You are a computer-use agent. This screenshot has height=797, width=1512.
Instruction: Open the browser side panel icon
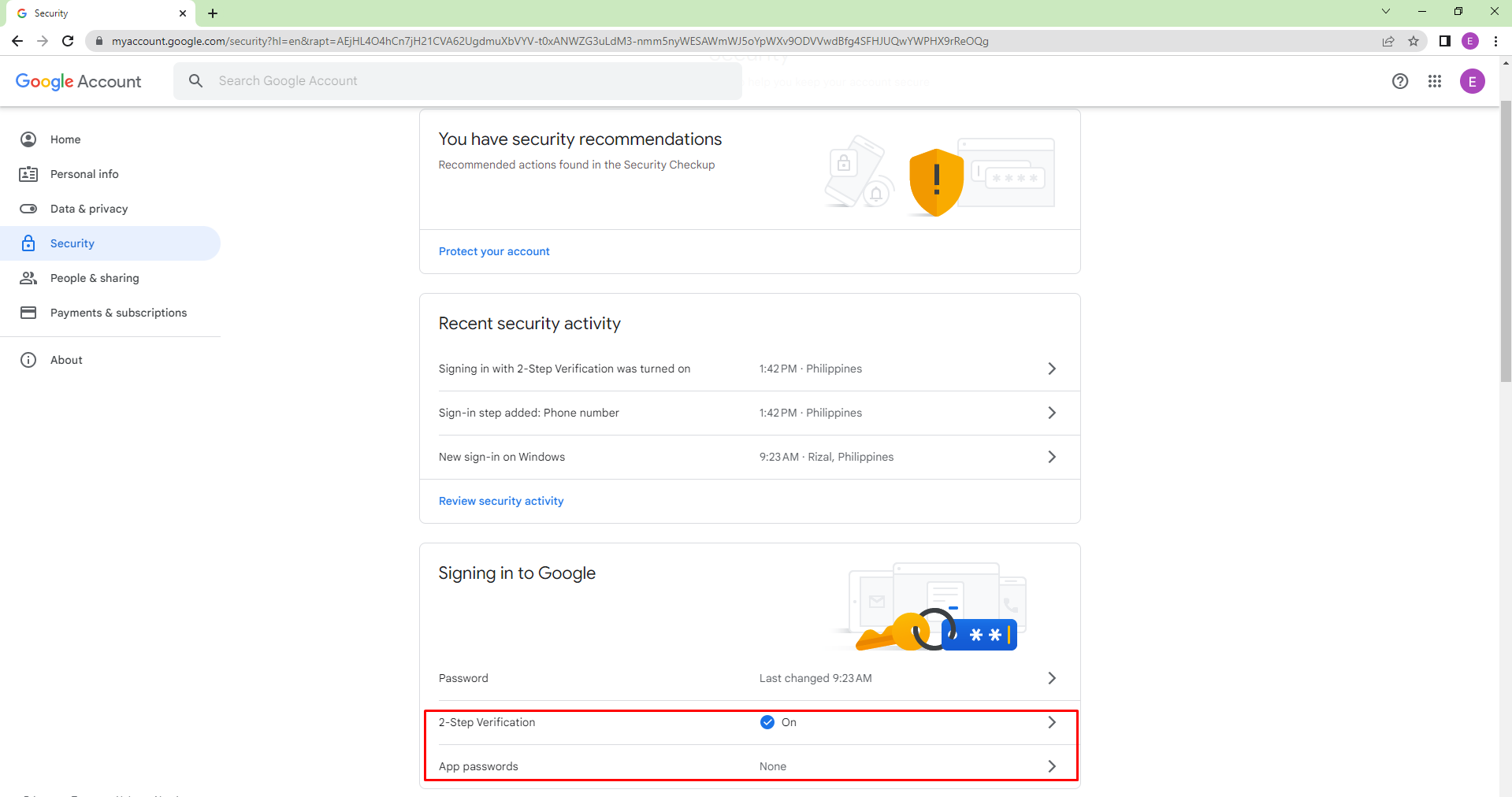click(1445, 41)
